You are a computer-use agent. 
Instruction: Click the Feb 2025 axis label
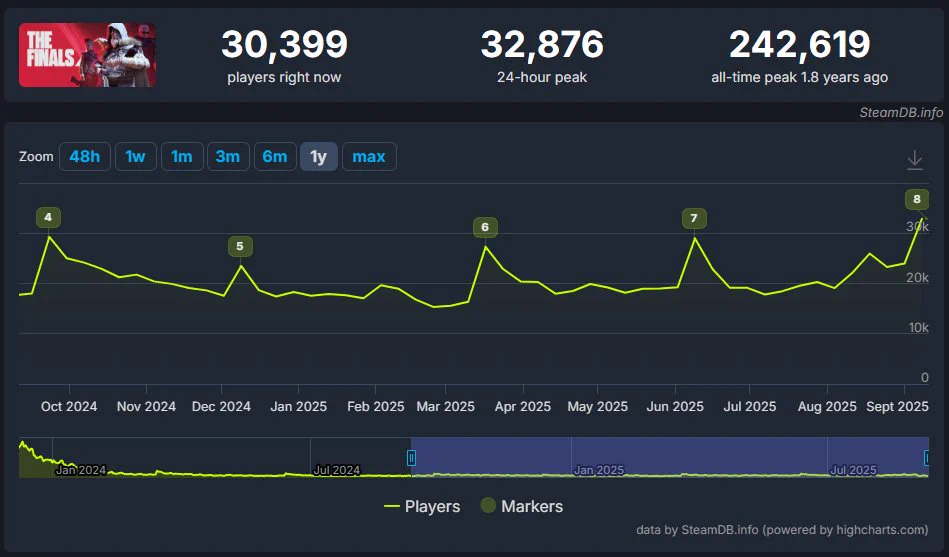376,406
